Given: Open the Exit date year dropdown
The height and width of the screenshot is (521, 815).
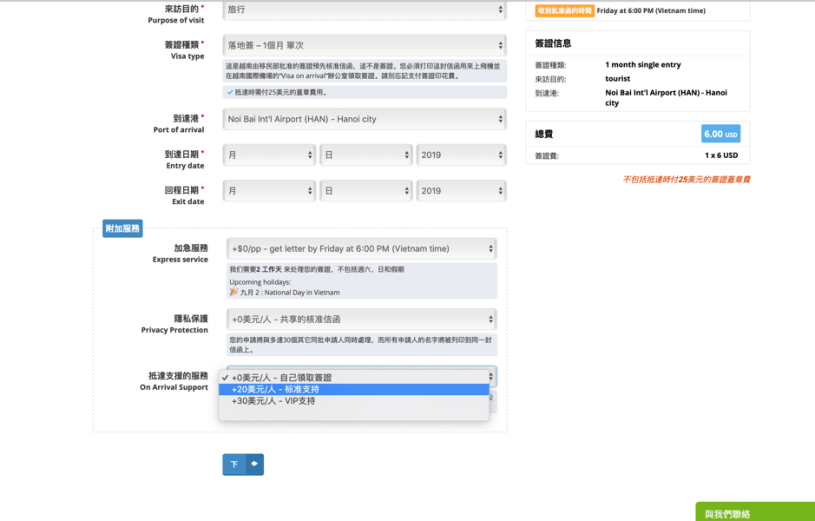Looking at the screenshot, I should pyautogui.click(x=461, y=190).
